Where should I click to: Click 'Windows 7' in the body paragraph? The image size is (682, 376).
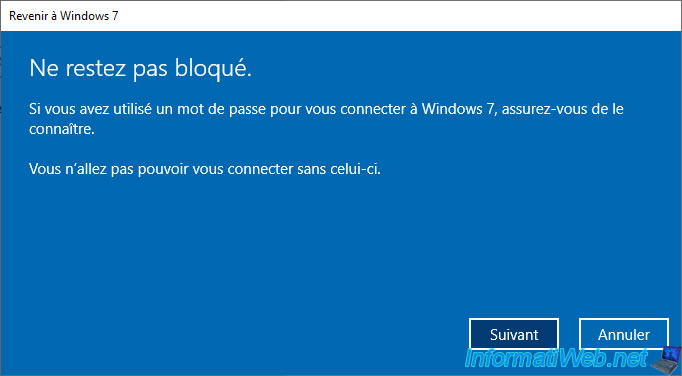coord(458,109)
